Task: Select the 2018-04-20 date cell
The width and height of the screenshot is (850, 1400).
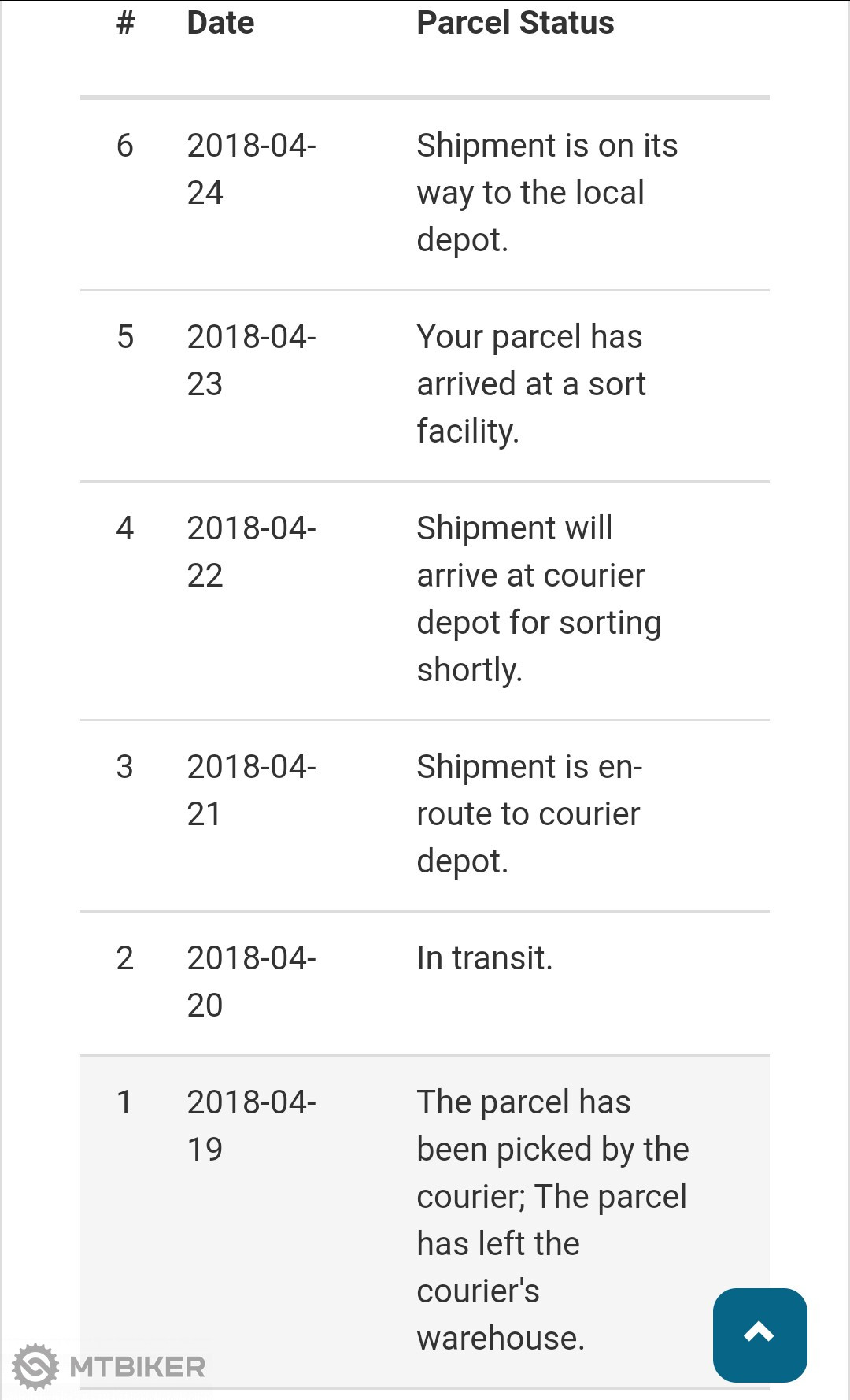Action: tap(250, 981)
